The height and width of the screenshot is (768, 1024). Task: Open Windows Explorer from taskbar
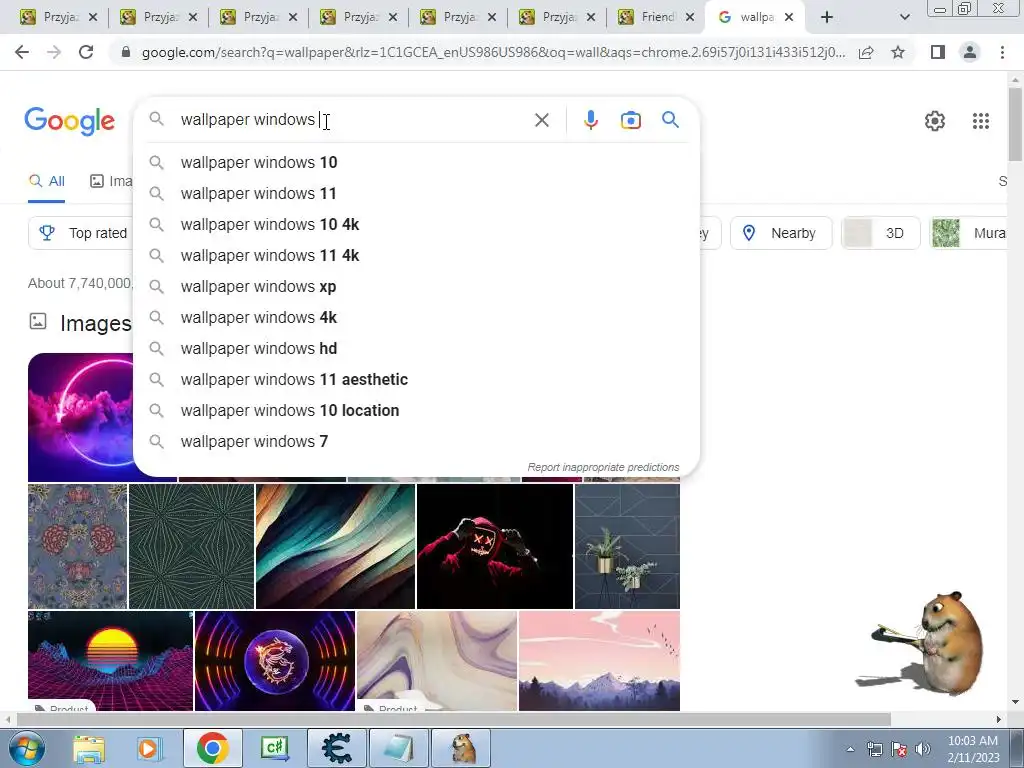[89, 748]
